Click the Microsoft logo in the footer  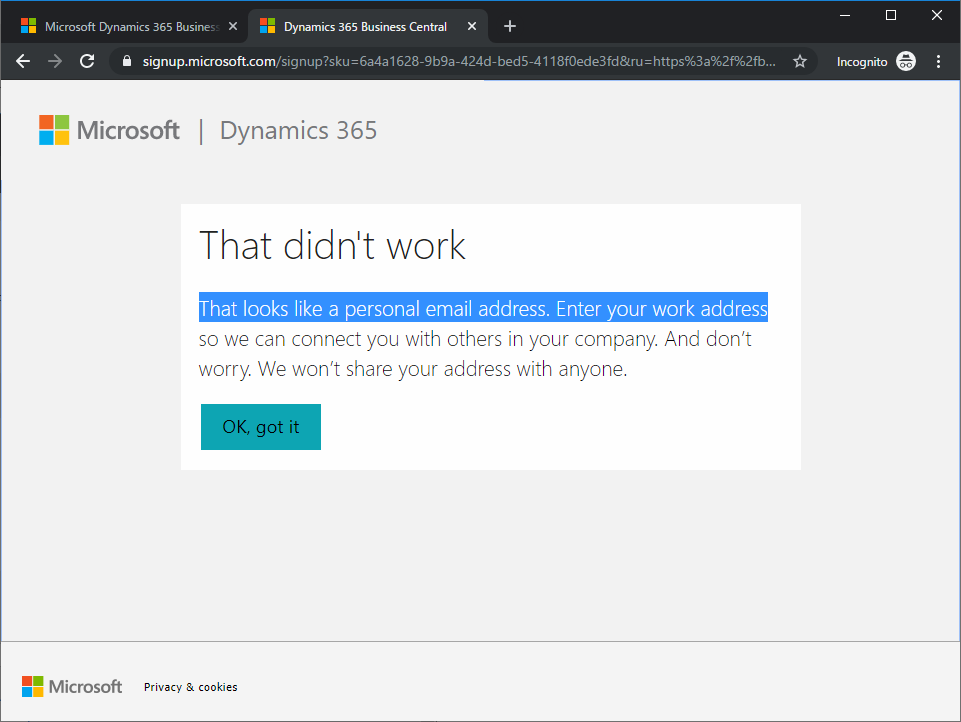pos(72,686)
